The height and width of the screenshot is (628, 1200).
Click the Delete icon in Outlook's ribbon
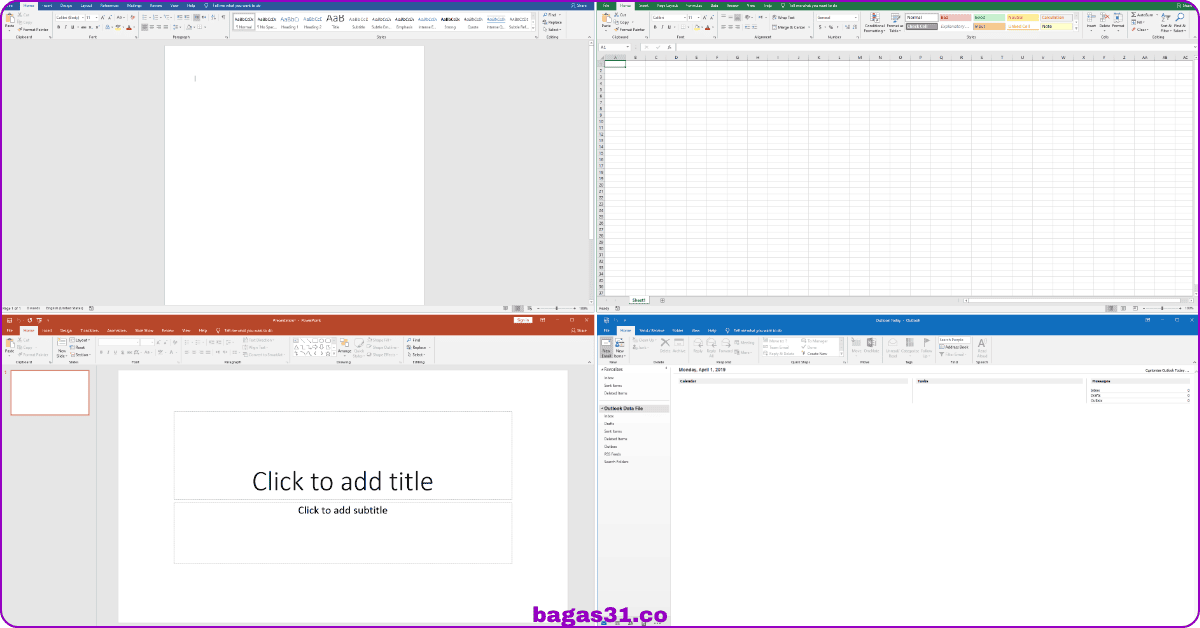[665, 342]
